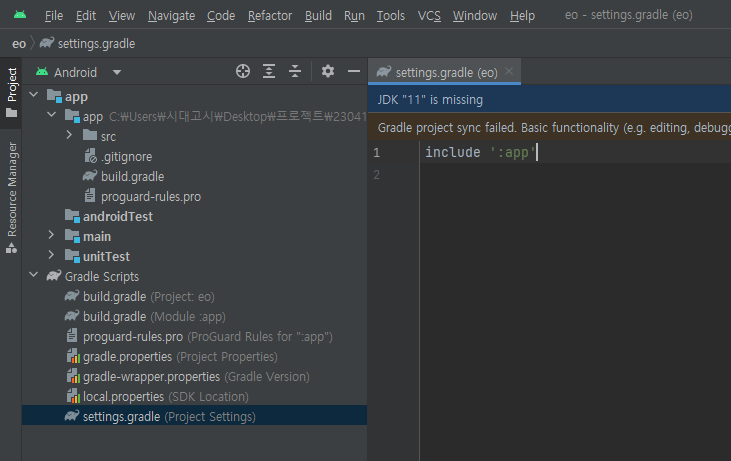Viewport: 731px width, 461px height.
Task: Click the Android robot icon in view selector
Action: coord(42,72)
